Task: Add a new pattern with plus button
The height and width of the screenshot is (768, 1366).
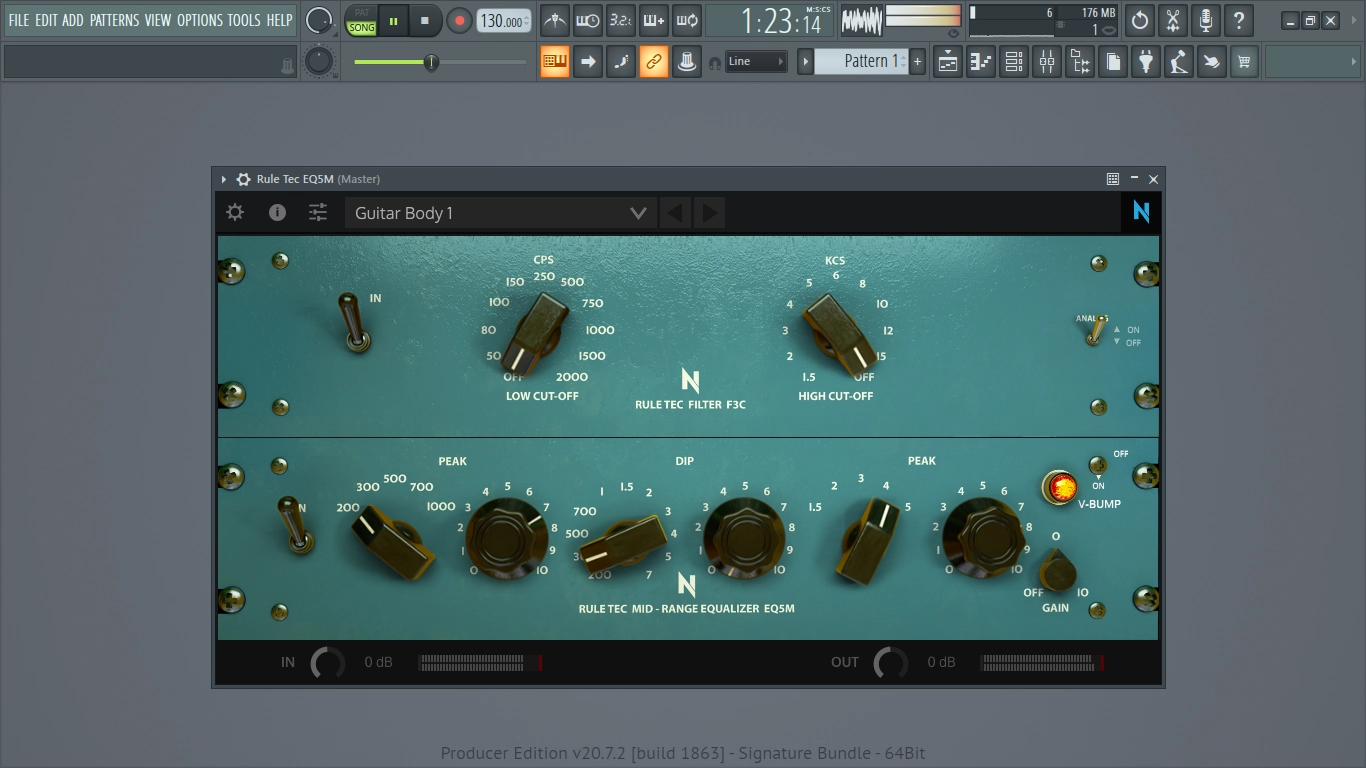Action: click(917, 62)
